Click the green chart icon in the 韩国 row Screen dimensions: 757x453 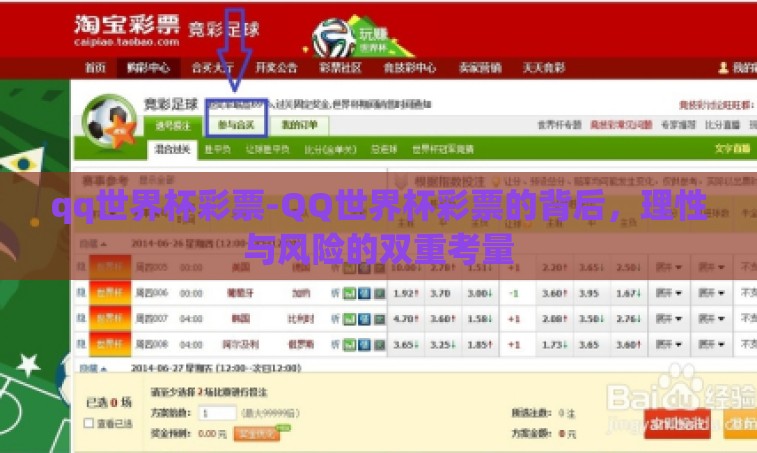click(349, 319)
